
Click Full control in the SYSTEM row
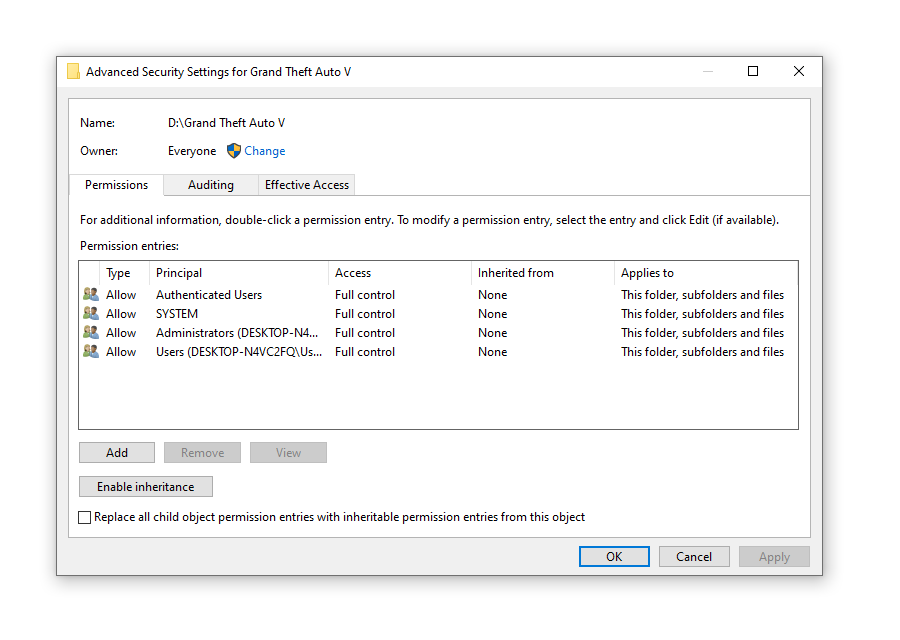[365, 313]
